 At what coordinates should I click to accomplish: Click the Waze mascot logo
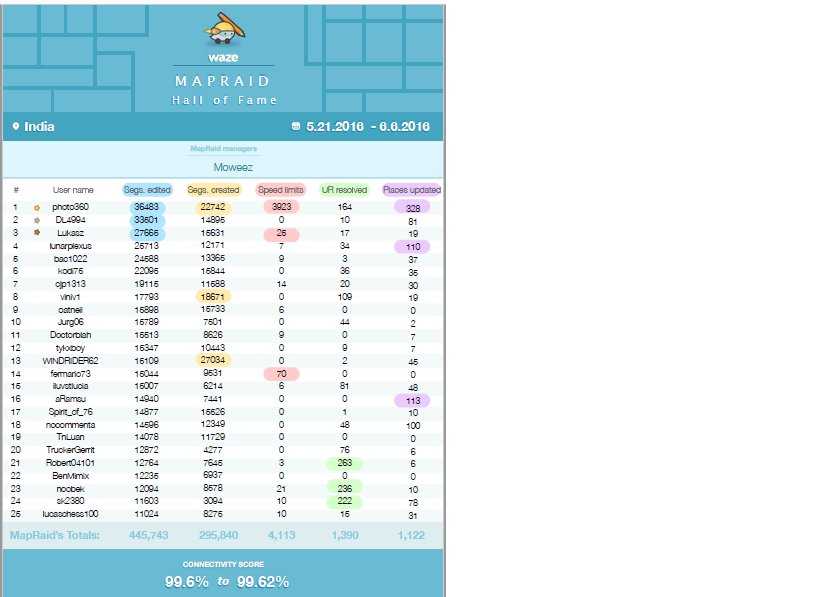(224, 32)
